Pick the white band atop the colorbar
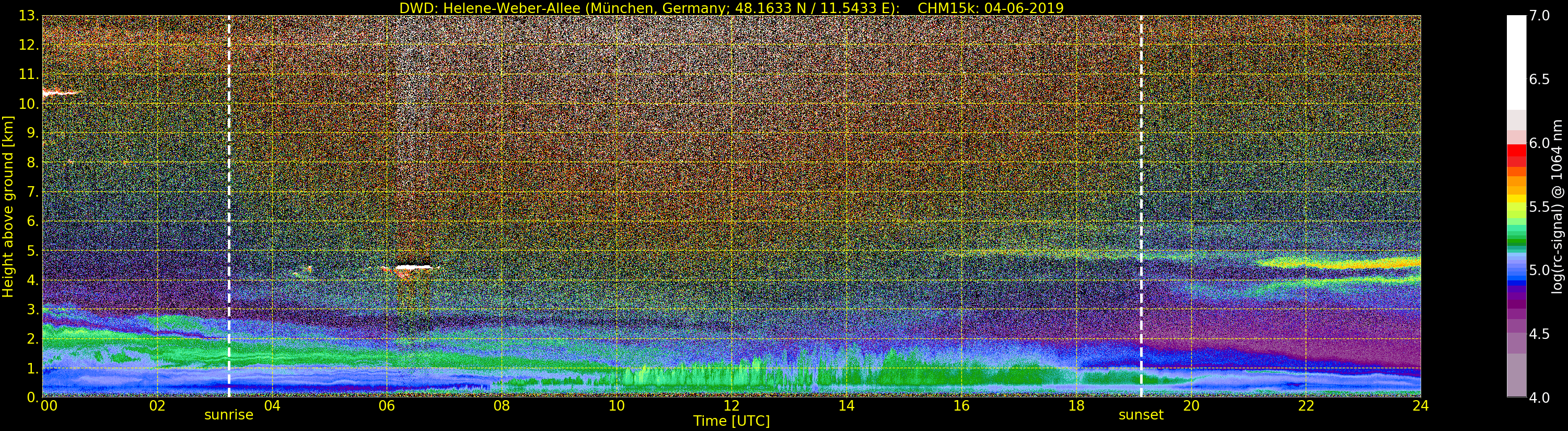Screen dimensions: 1568x431 point(1516,63)
